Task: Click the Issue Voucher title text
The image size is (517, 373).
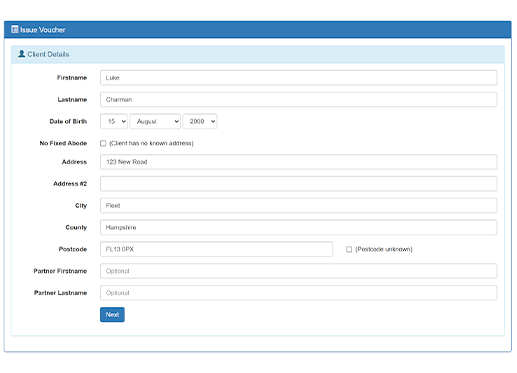Action: click(43, 30)
